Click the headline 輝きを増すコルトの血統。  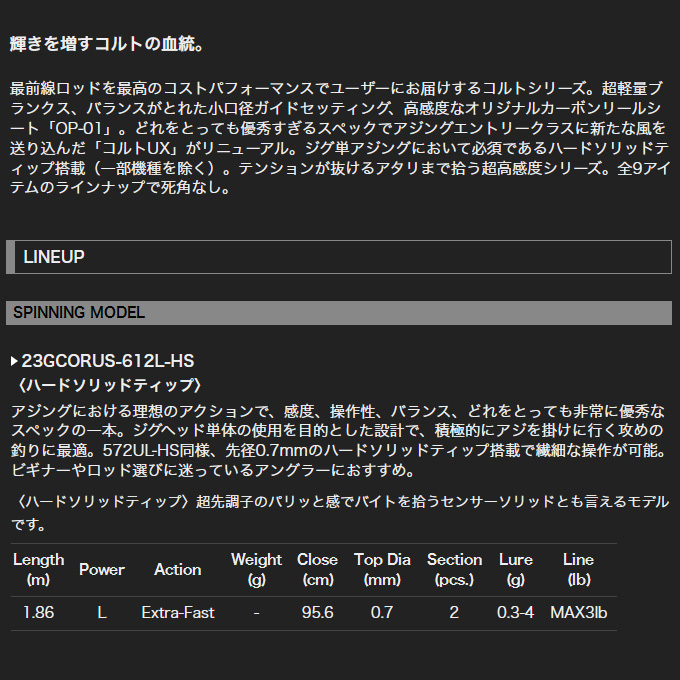pos(107,45)
